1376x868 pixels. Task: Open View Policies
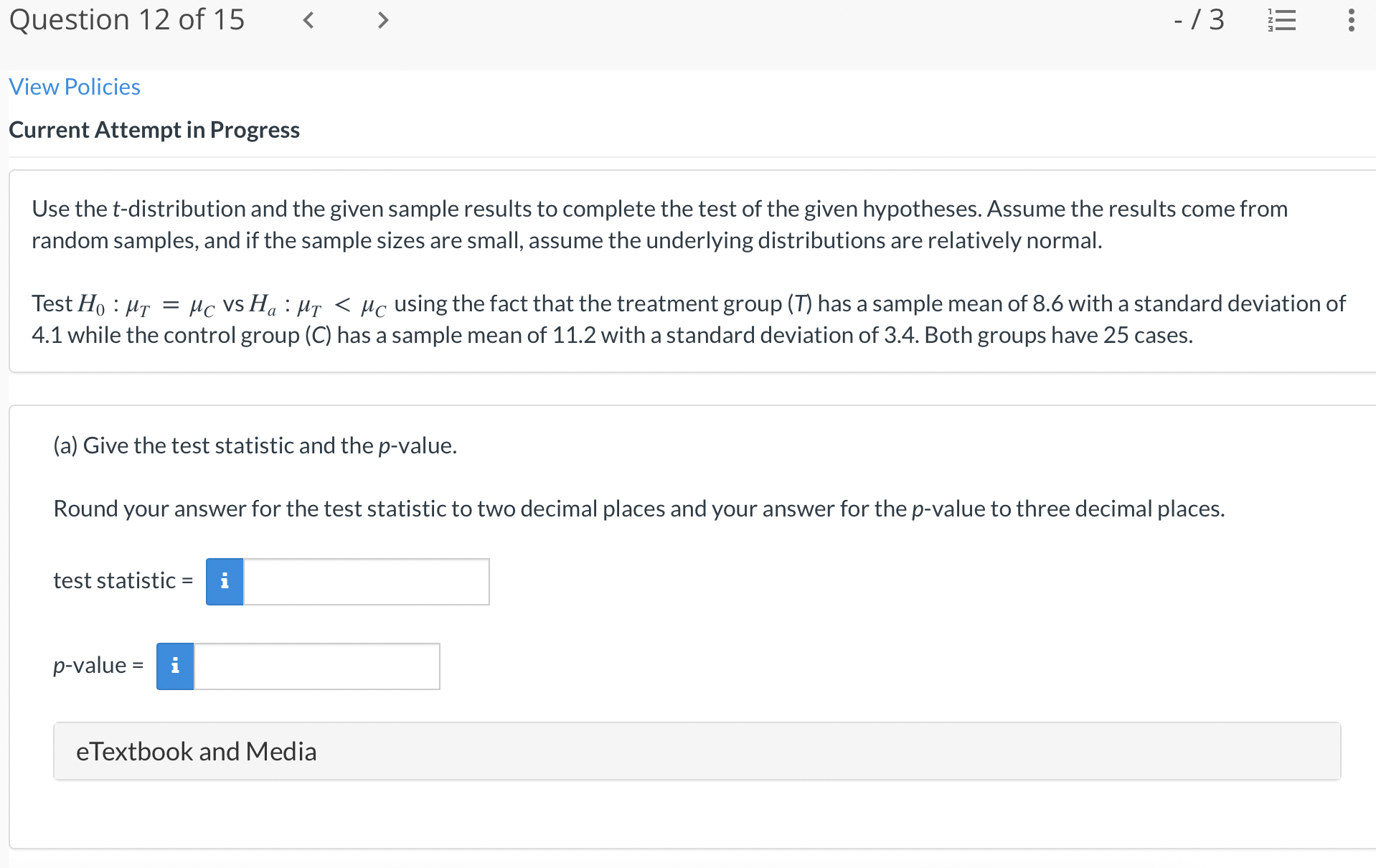click(x=74, y=86)
